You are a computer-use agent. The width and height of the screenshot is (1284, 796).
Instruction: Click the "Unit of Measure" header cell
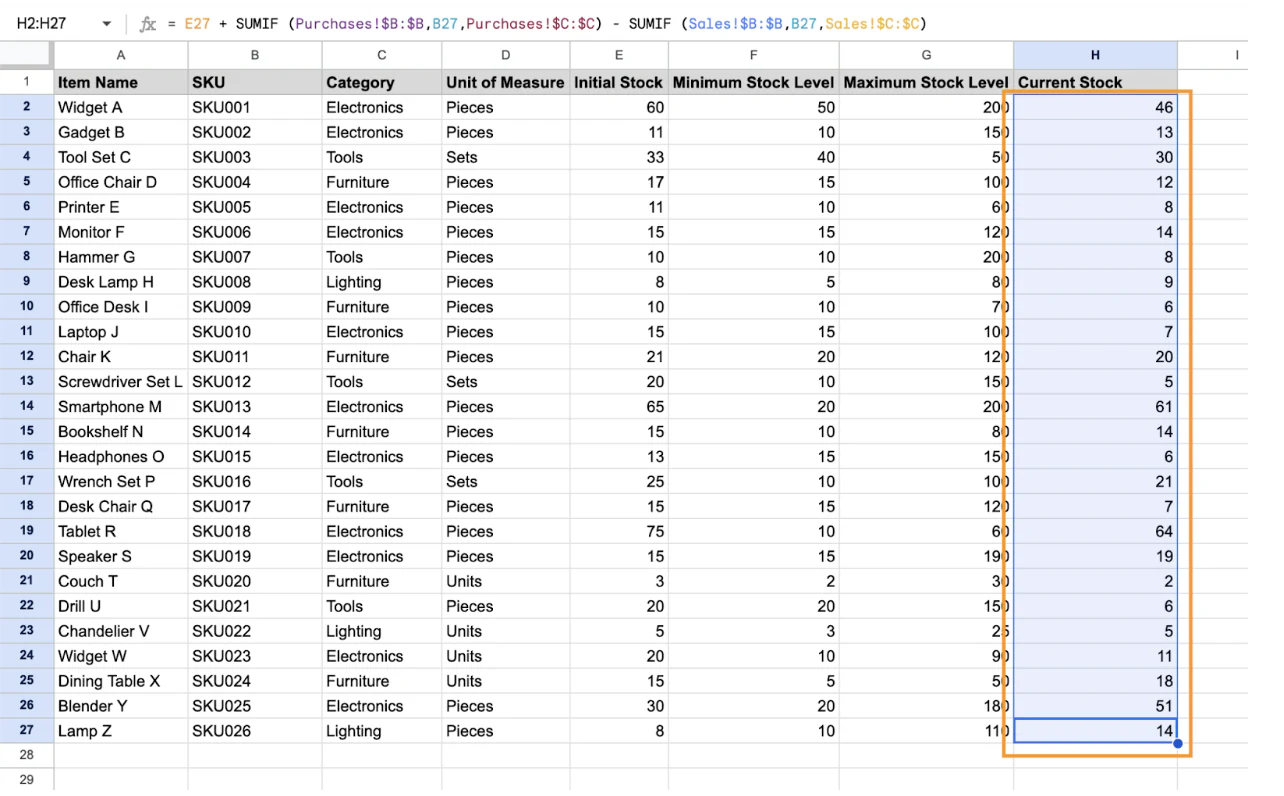pos(506,82)
